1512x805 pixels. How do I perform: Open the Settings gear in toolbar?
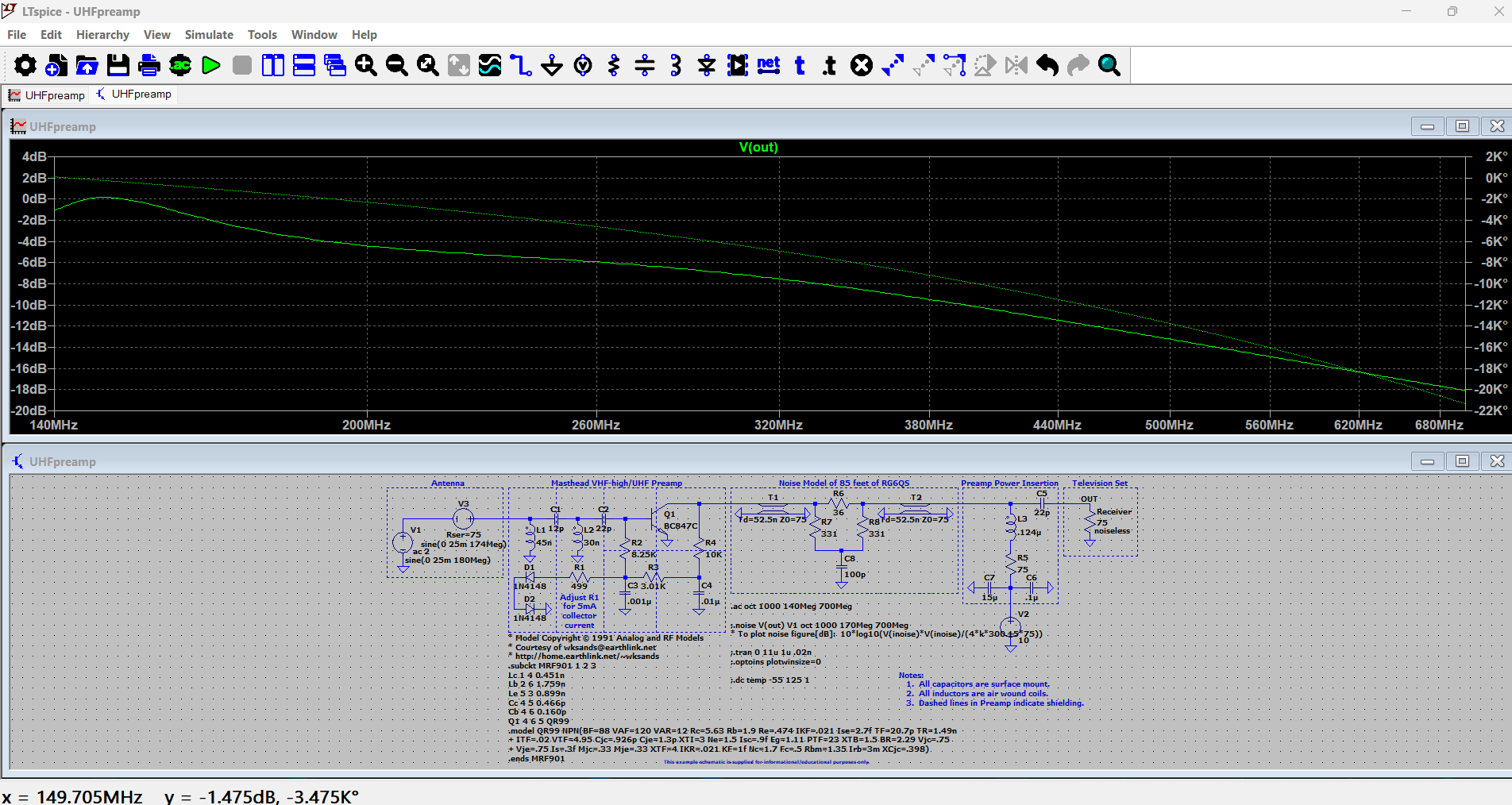(x=25, y=65)
